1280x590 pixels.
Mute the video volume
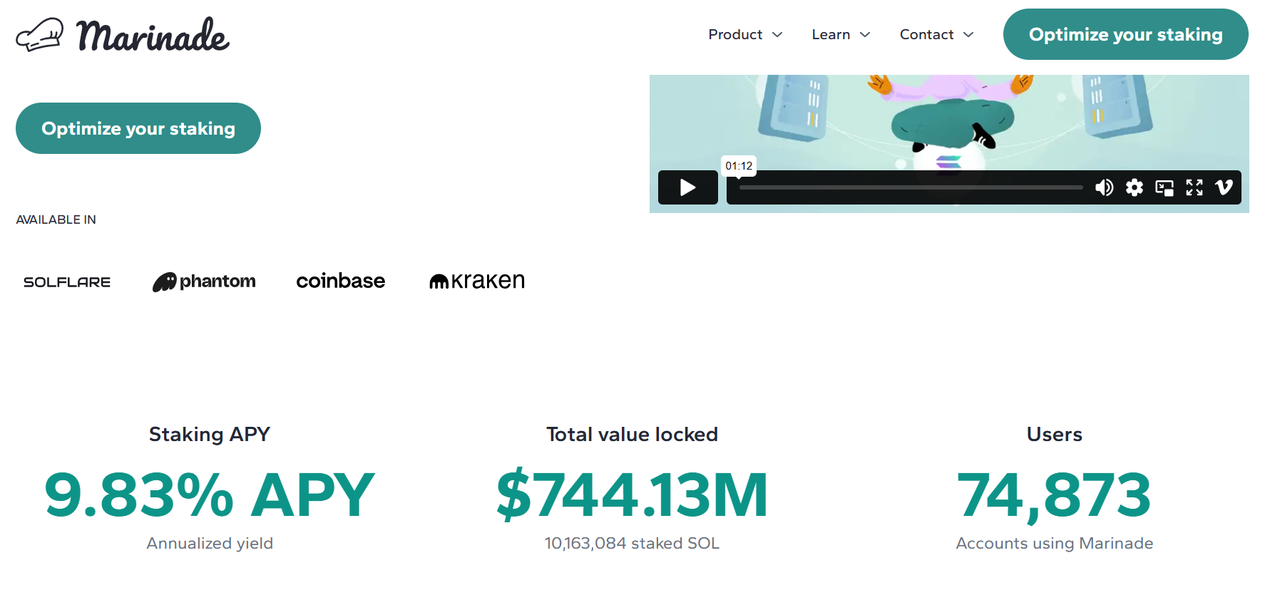pyautogui.click(x=1104, y=187)
